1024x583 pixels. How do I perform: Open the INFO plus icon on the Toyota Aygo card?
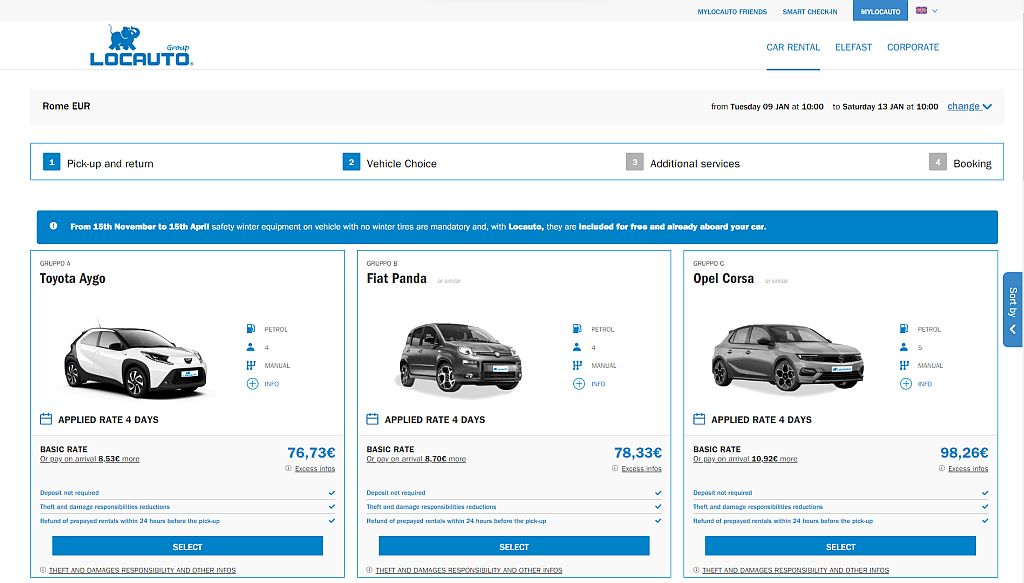coord(250,383)
